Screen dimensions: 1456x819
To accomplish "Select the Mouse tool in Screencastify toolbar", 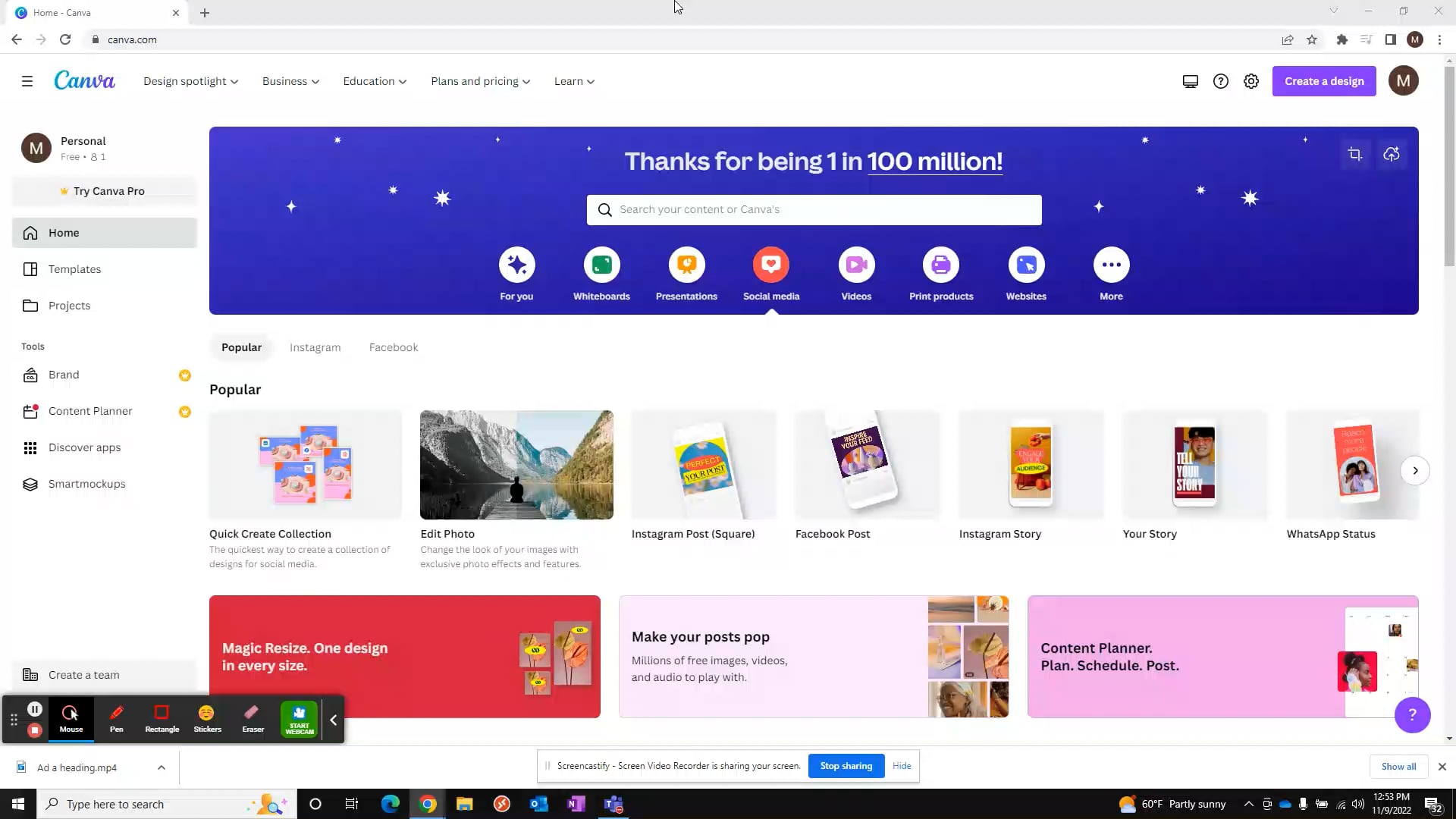I will click(x=71, y=719).
